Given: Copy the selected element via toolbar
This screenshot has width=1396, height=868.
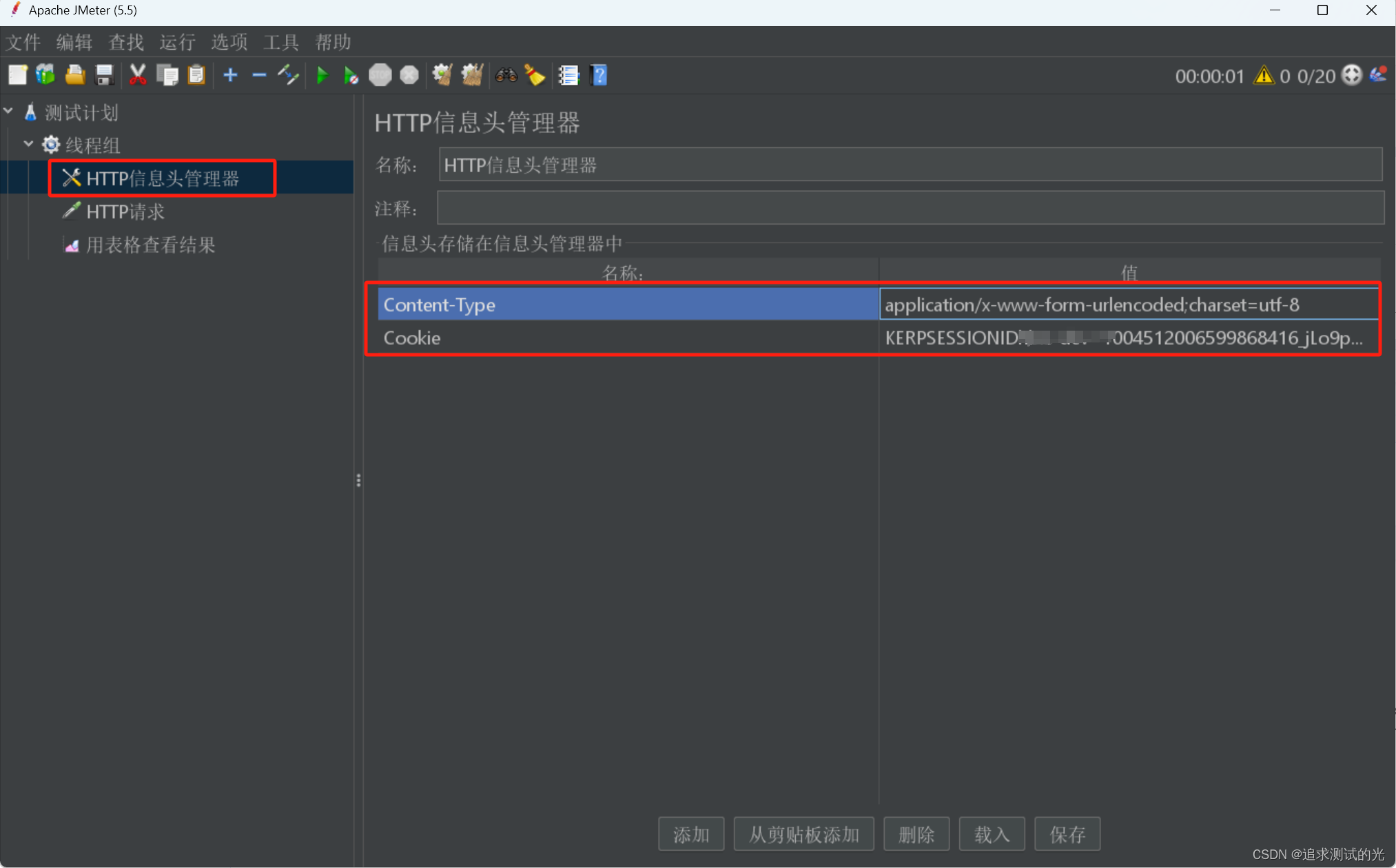Looking at the screenshot, I should coord(167,75).
